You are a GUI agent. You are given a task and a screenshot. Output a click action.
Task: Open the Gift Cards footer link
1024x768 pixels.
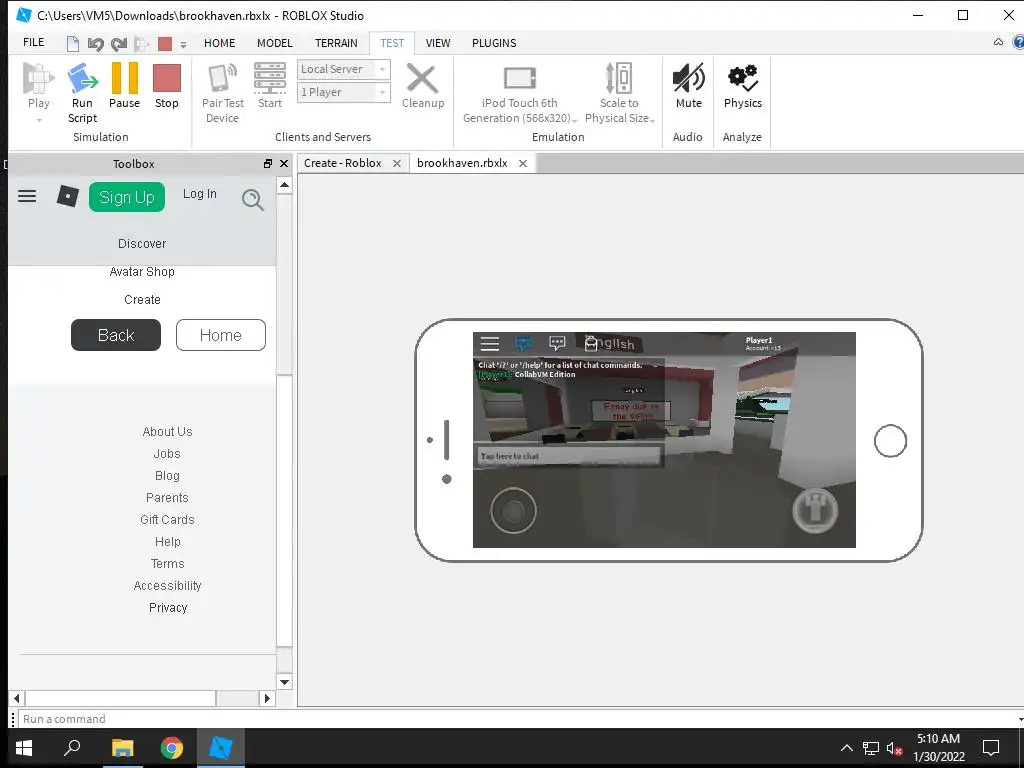[x=167, y=520]
